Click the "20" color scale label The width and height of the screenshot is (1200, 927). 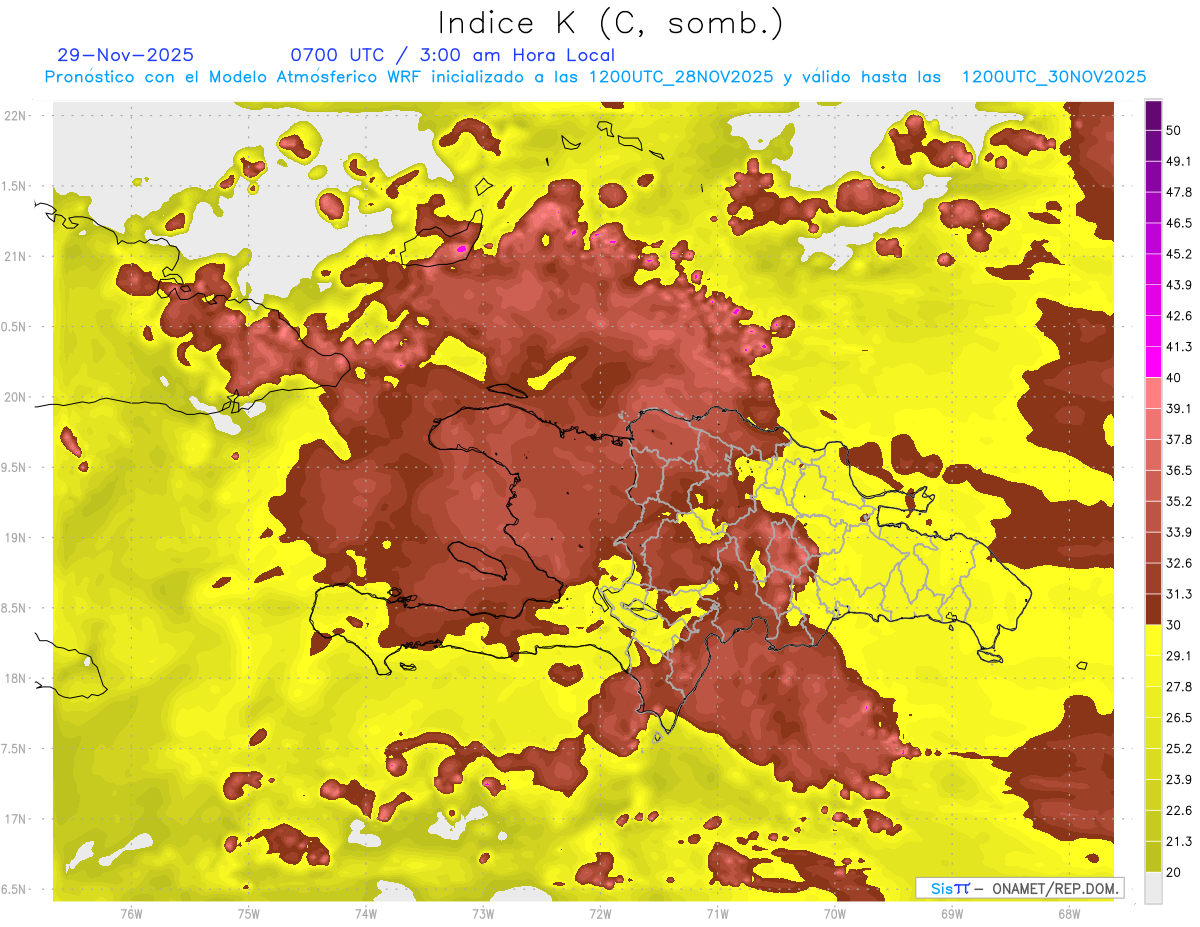(x=1174, y=872)
